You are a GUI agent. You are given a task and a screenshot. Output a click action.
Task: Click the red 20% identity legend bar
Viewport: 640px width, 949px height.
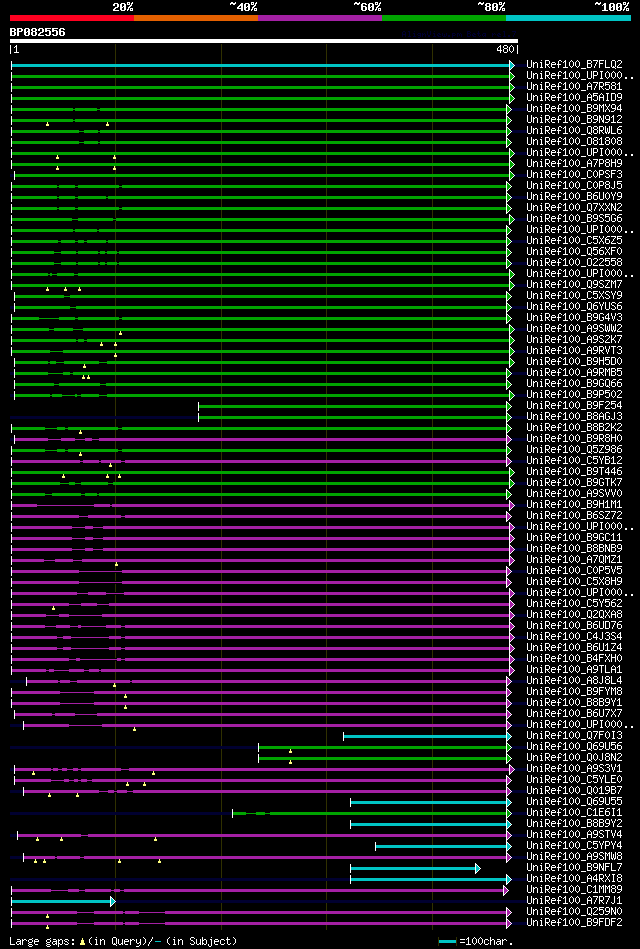point(71,18)
